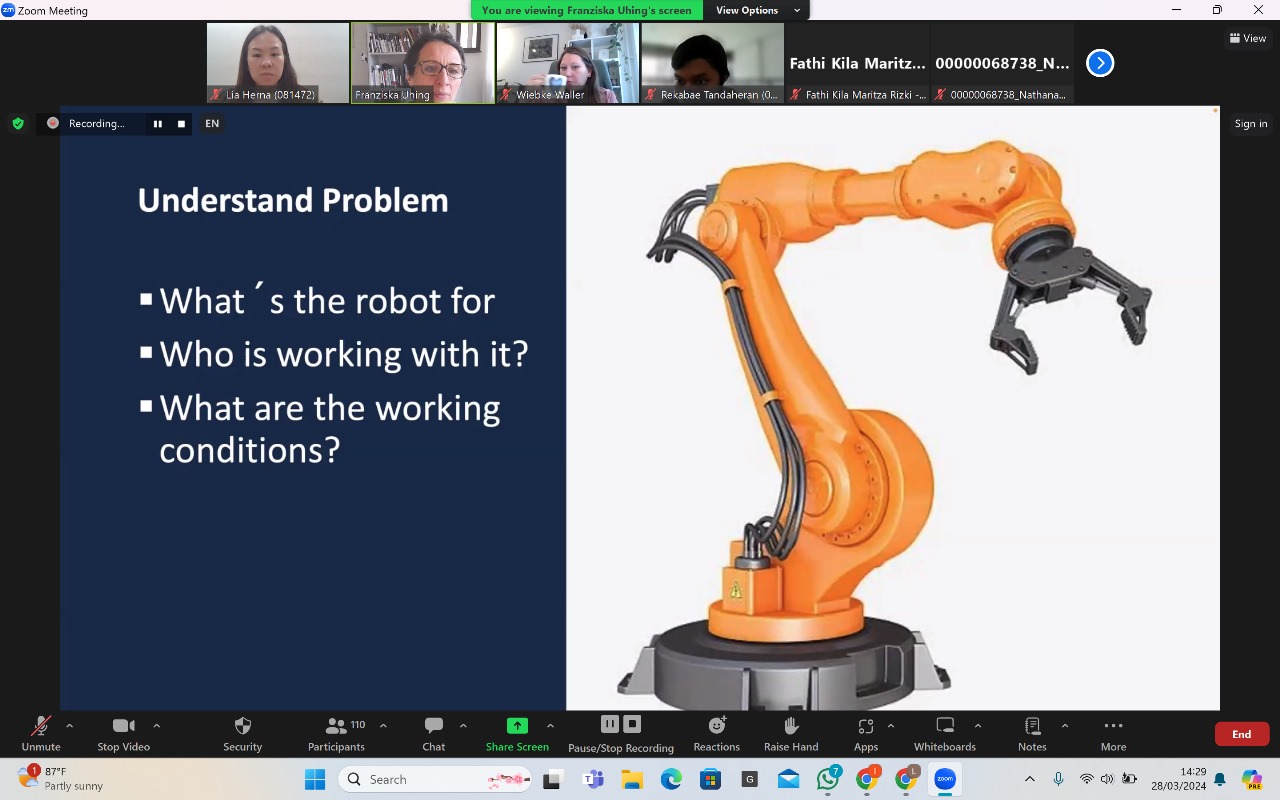The image size is (1280, 800).
Task: Open File Explorer from the taskbar
Action: tap(631, 779)
